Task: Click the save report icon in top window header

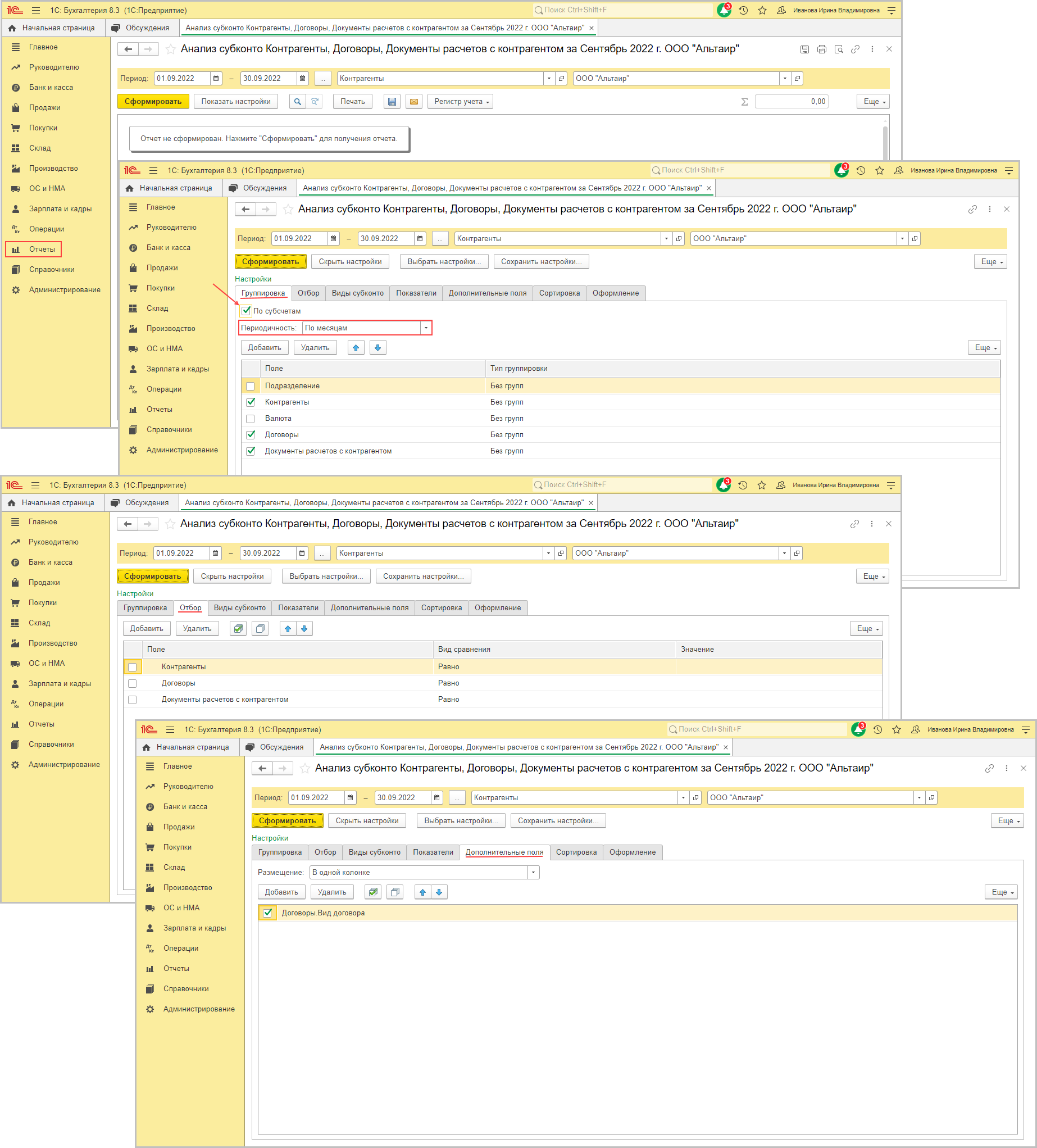Action: coord(804,49)
